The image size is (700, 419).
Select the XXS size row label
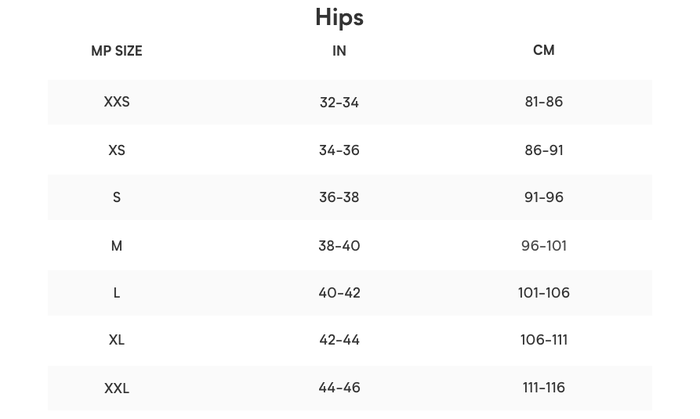coord(116,102)
